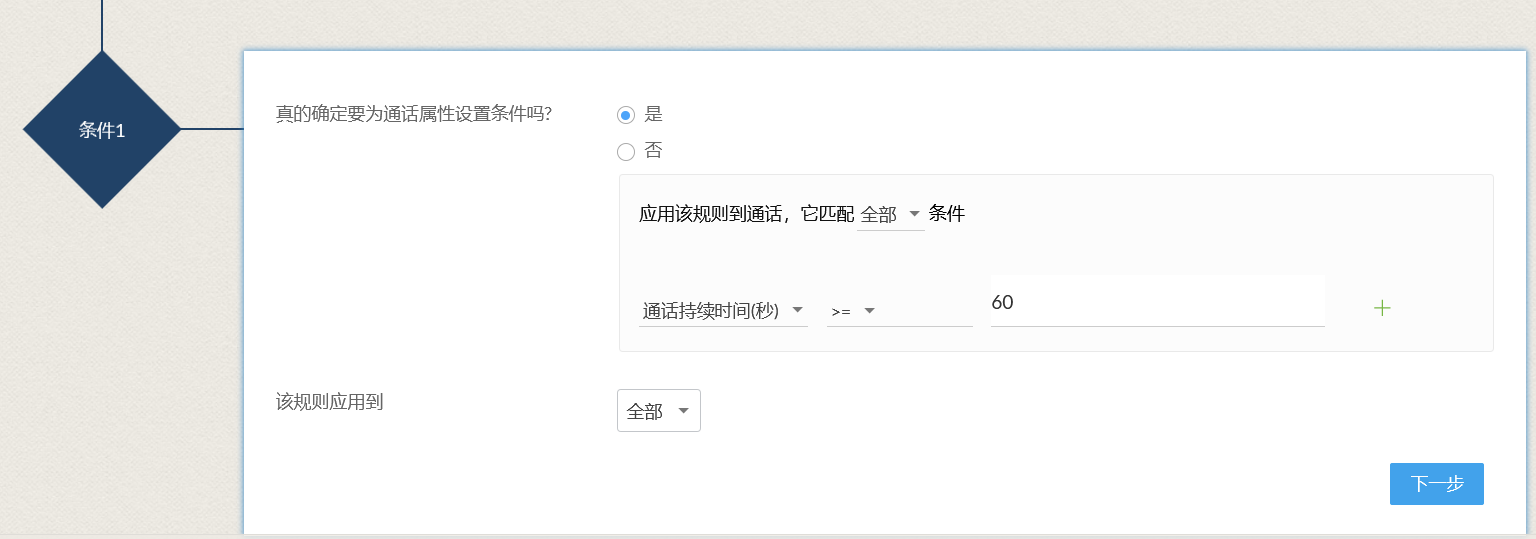The width and height of the screenshot is (1536, 539).
Task: Open the 匹配 全部 conditions dropdown
Action: 889,215
